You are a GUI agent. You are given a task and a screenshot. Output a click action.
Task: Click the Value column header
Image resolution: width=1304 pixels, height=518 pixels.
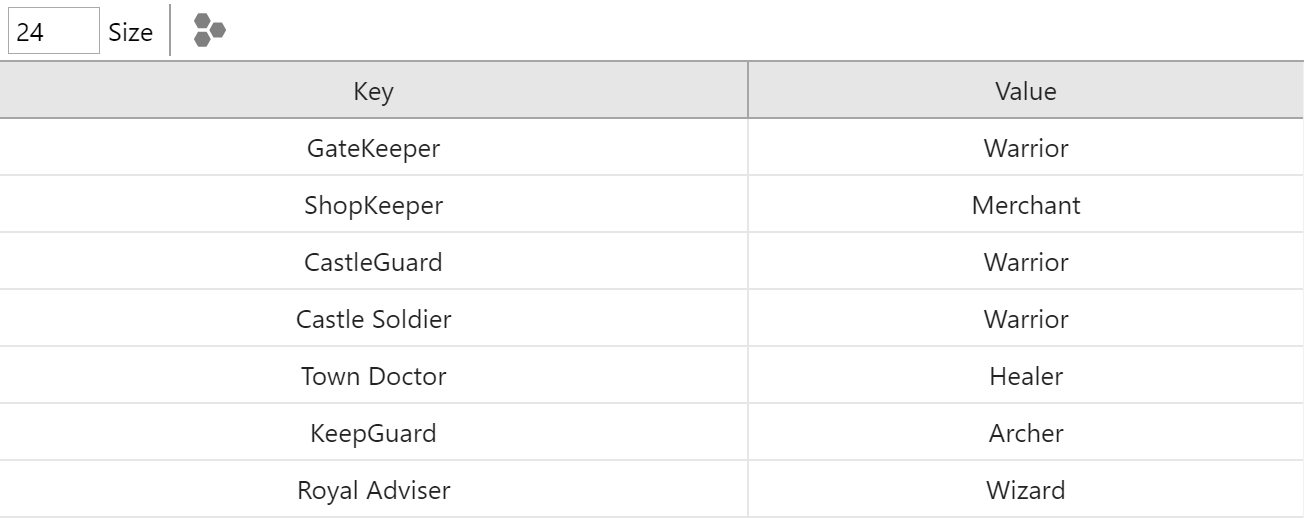tap(1025, 91)
